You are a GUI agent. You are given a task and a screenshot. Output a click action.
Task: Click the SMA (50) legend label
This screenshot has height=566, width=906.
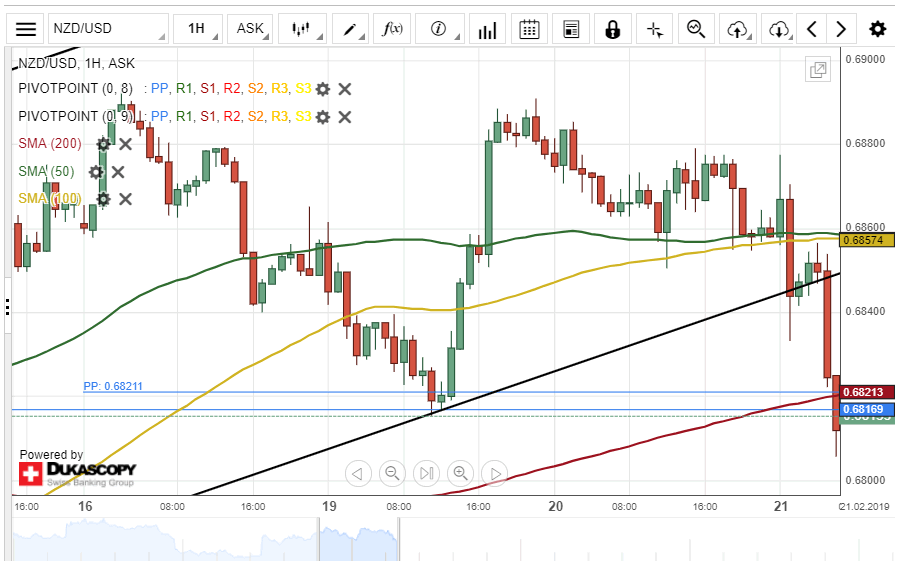coord(46,172)
